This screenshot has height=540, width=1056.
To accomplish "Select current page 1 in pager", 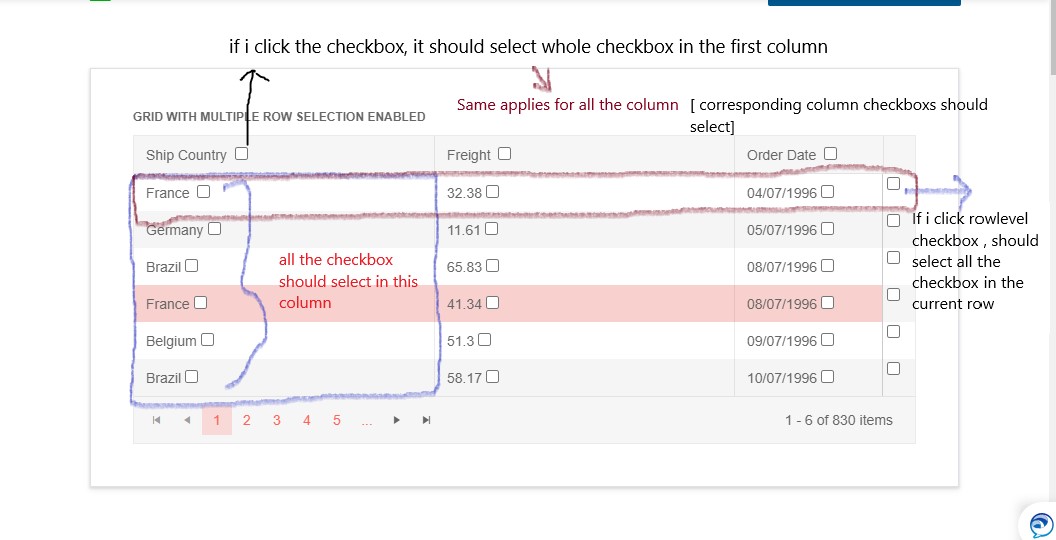I will (216, 421).
